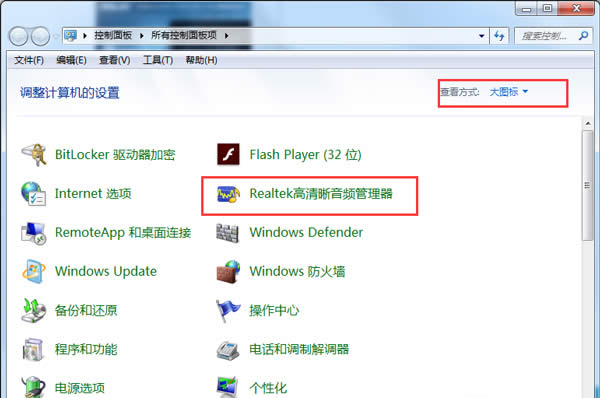The height and width of the screenshot is (398, 600).
Task: Open the Internet 选项 globe icon
Action: 34,194
